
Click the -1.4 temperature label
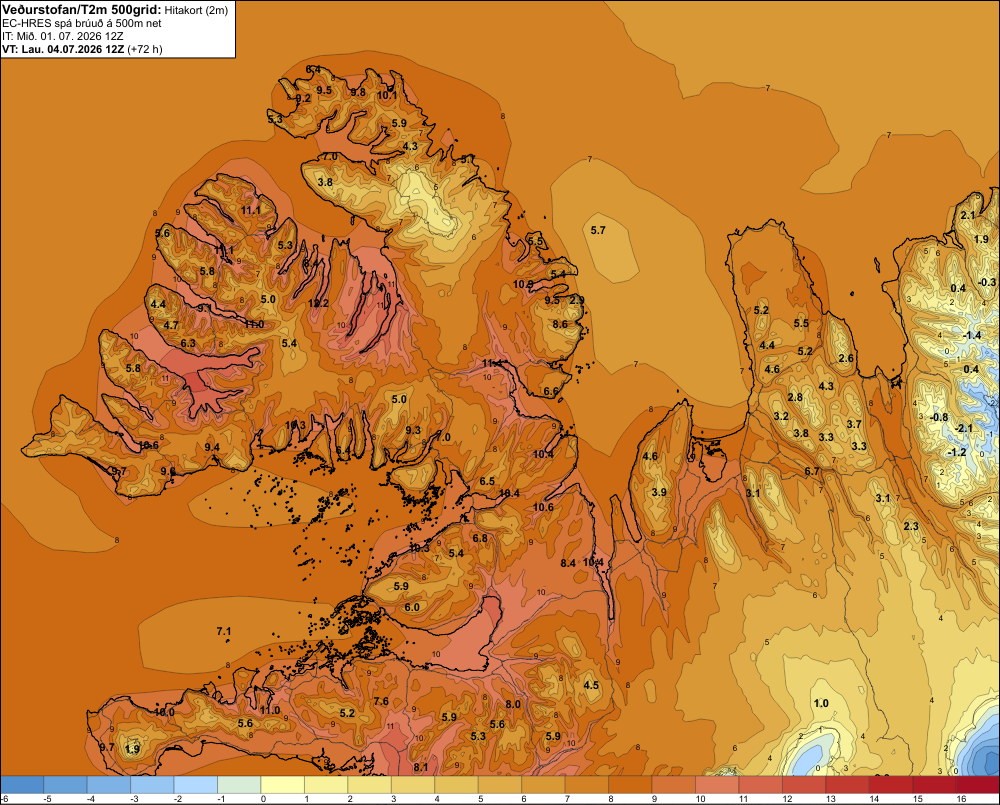pyautogui.click(x=972, y=336)
